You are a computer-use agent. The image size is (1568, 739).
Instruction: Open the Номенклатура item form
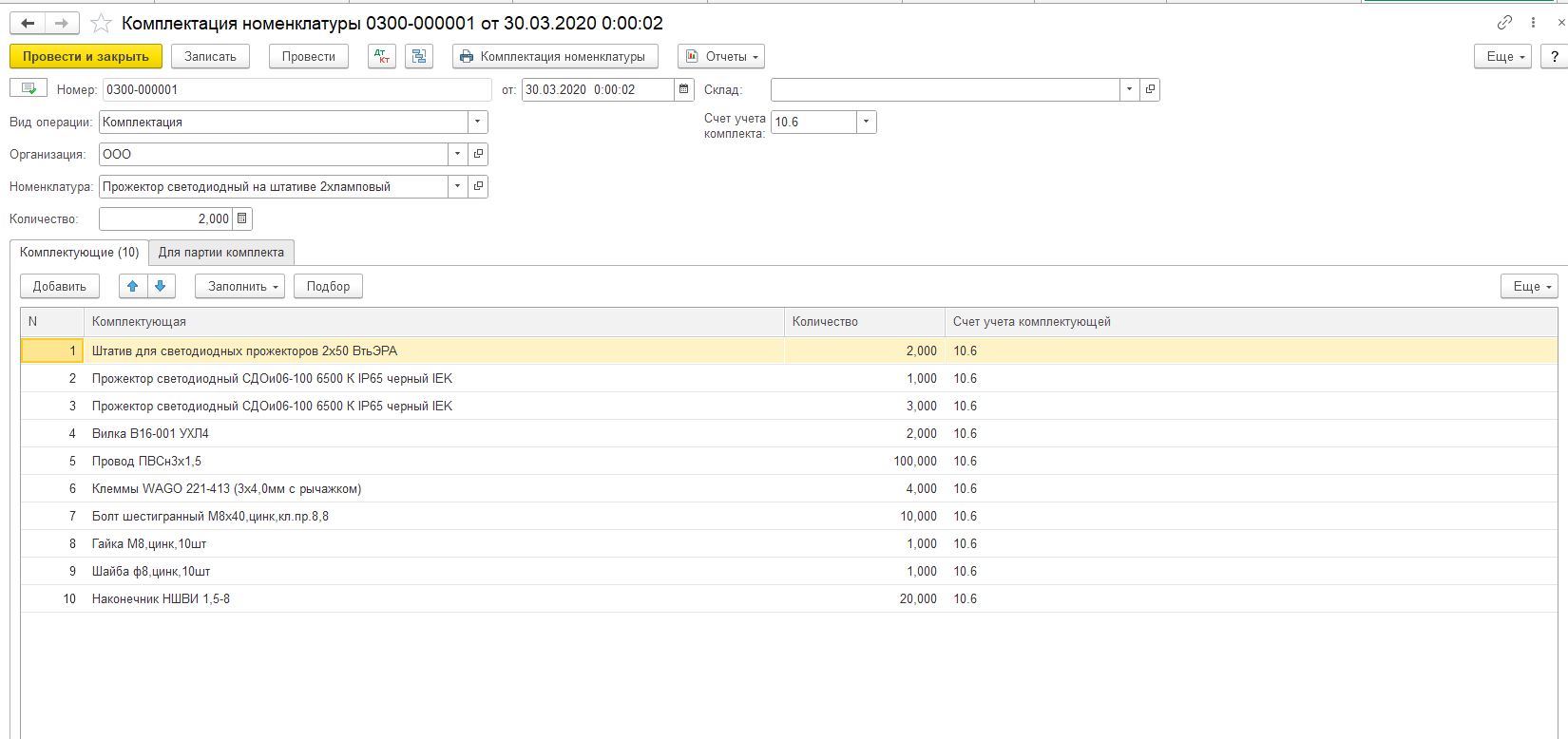[478, 186]
